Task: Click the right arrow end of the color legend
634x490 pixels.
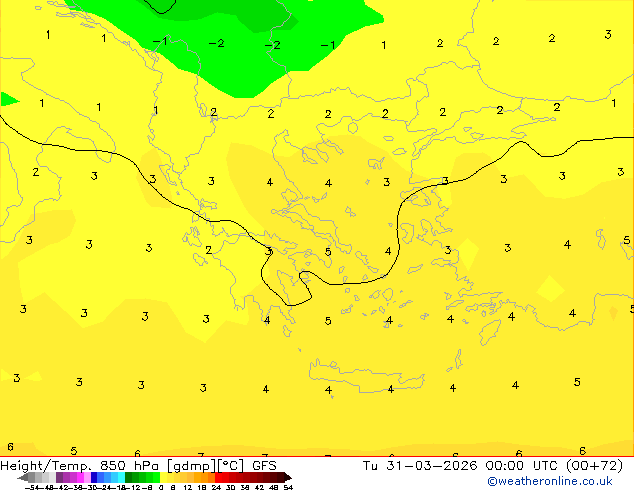Action: pos(288,477)
